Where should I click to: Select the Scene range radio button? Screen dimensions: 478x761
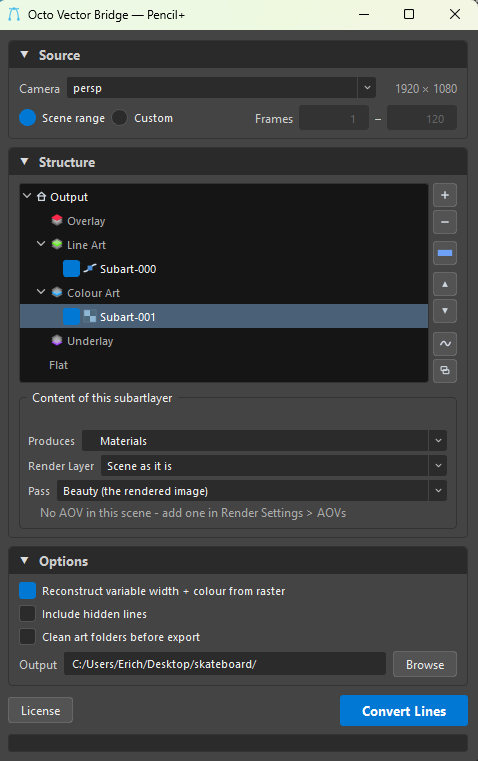pyautogui.click(x=27, y=118)
